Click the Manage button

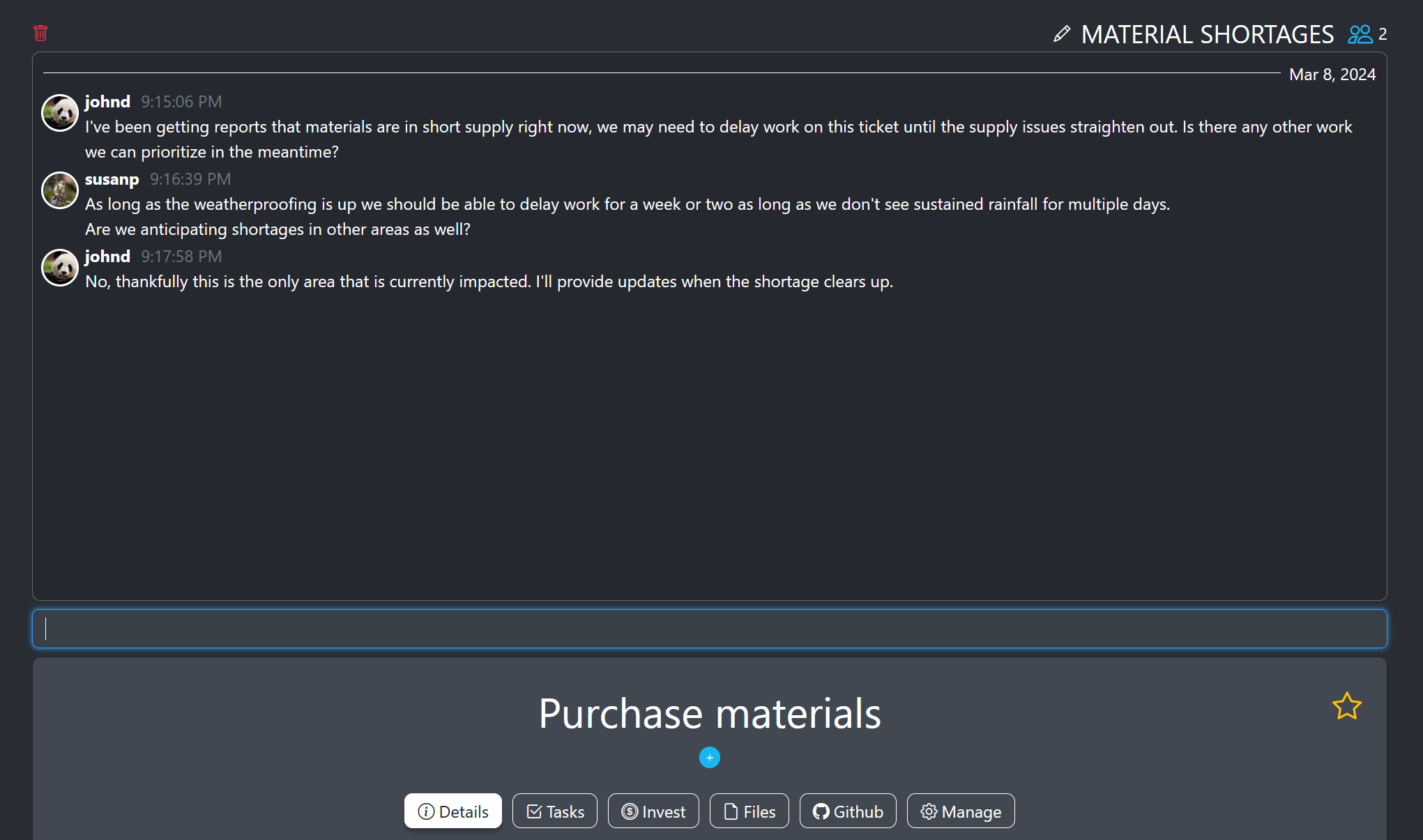click(x=960, y=811)
